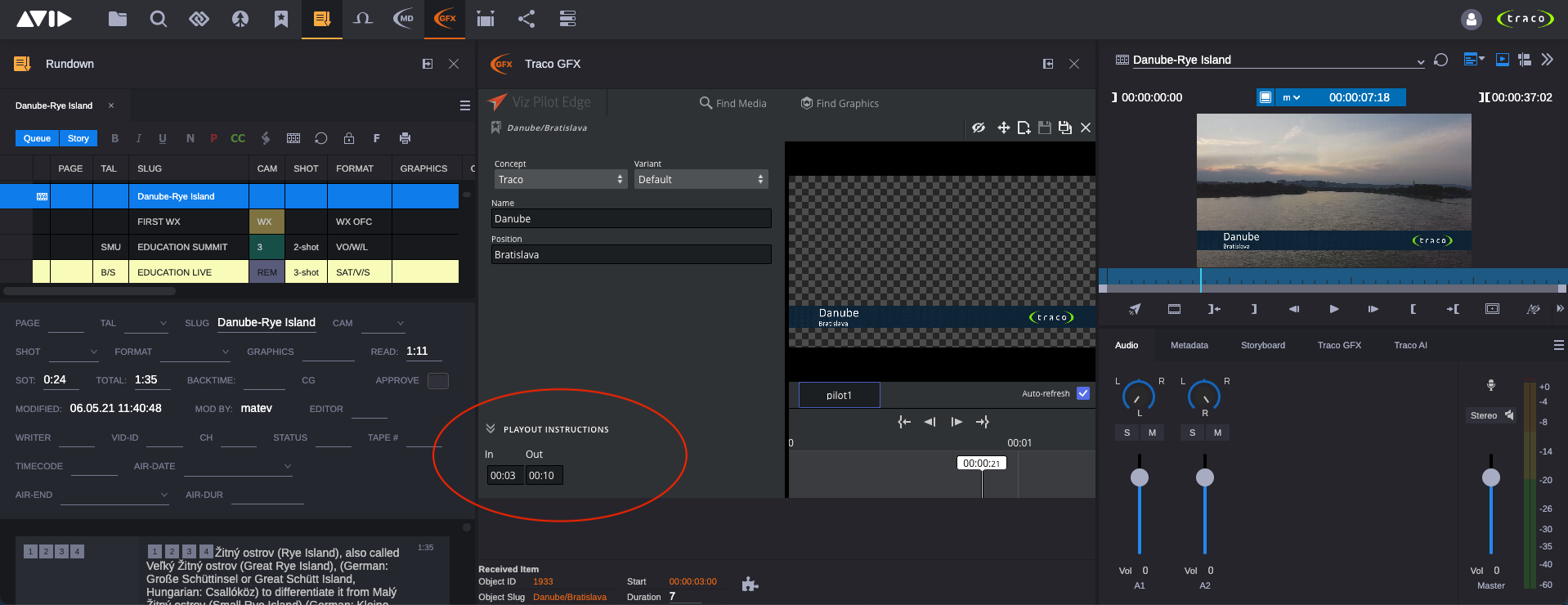
Task: Open the Variant dropdown showing Default
Action: [701, 179]
